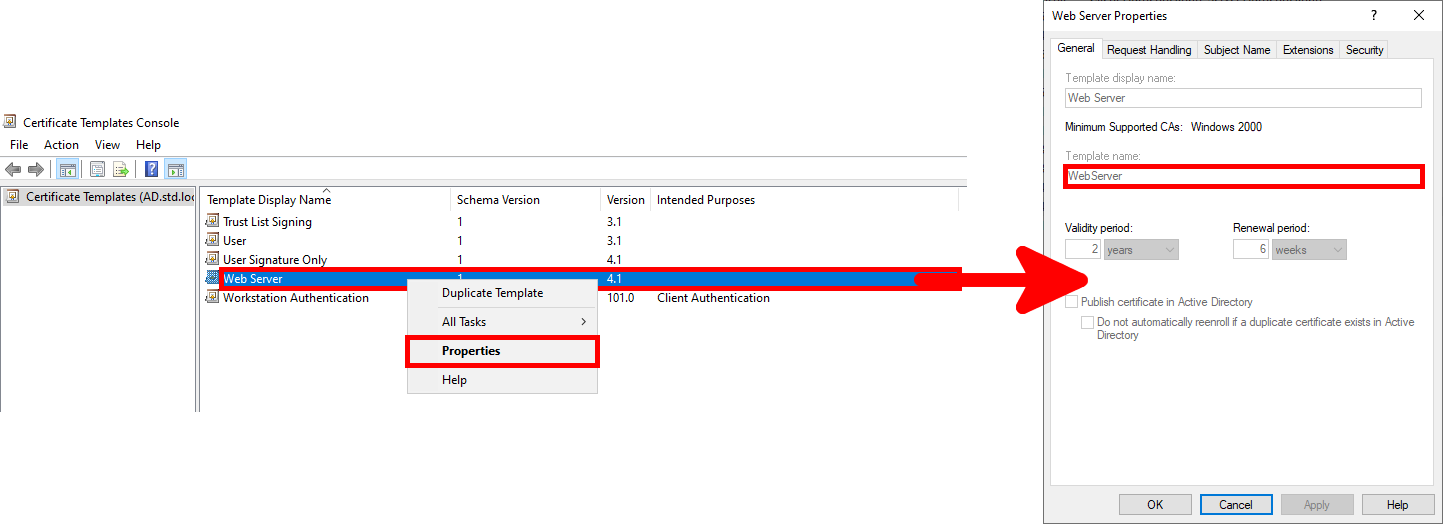Select the Workstation Authentication row text
This screenshot has width=1443, height=524.
[296, 298]
